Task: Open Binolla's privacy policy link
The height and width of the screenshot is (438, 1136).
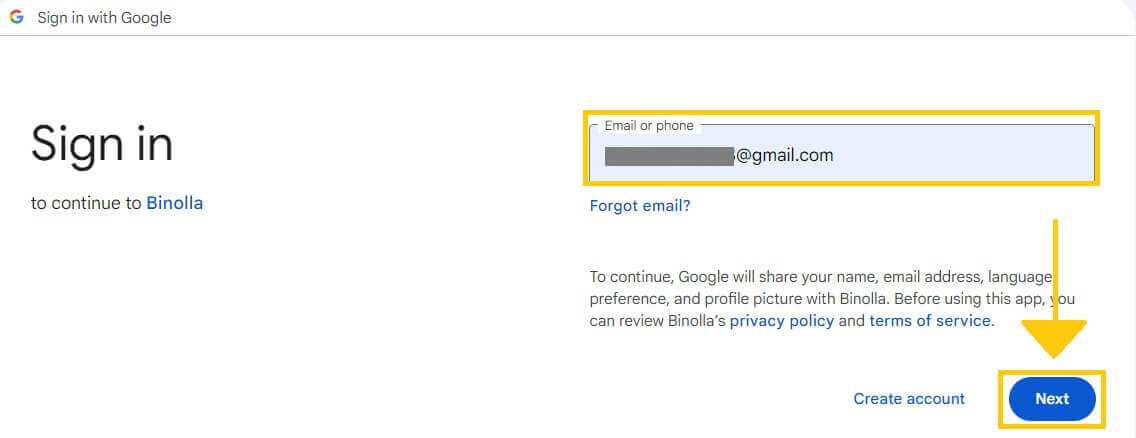Action: coord(781,321)
